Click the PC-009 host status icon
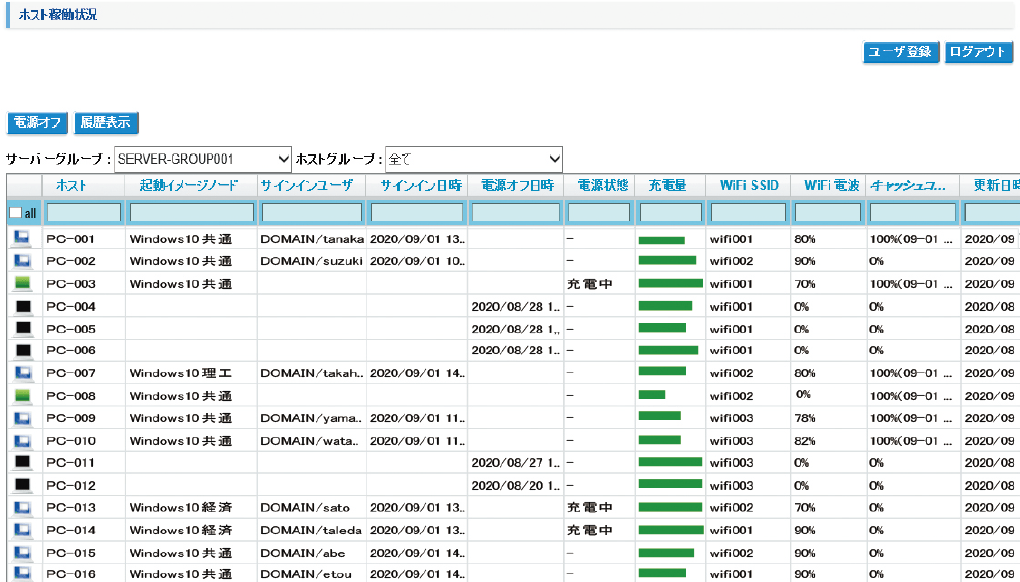 [x=23, y=417]
